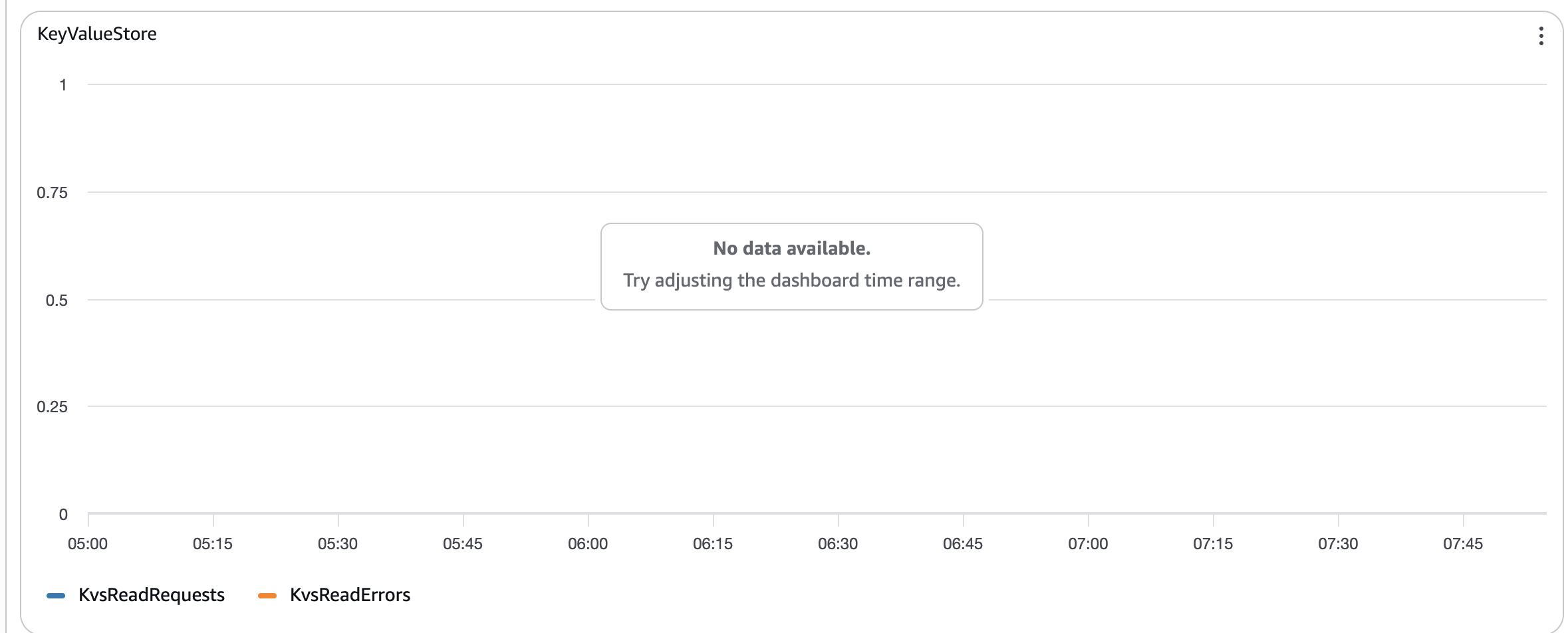Click the 07:00 time axis label
The height and width of the screenshot is (633, 1568).
coord(1088,544)
